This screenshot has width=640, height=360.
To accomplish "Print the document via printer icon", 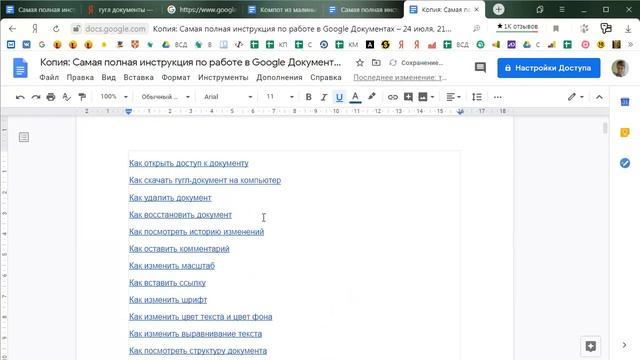I will pyautogui.click(x=51, y=97).
